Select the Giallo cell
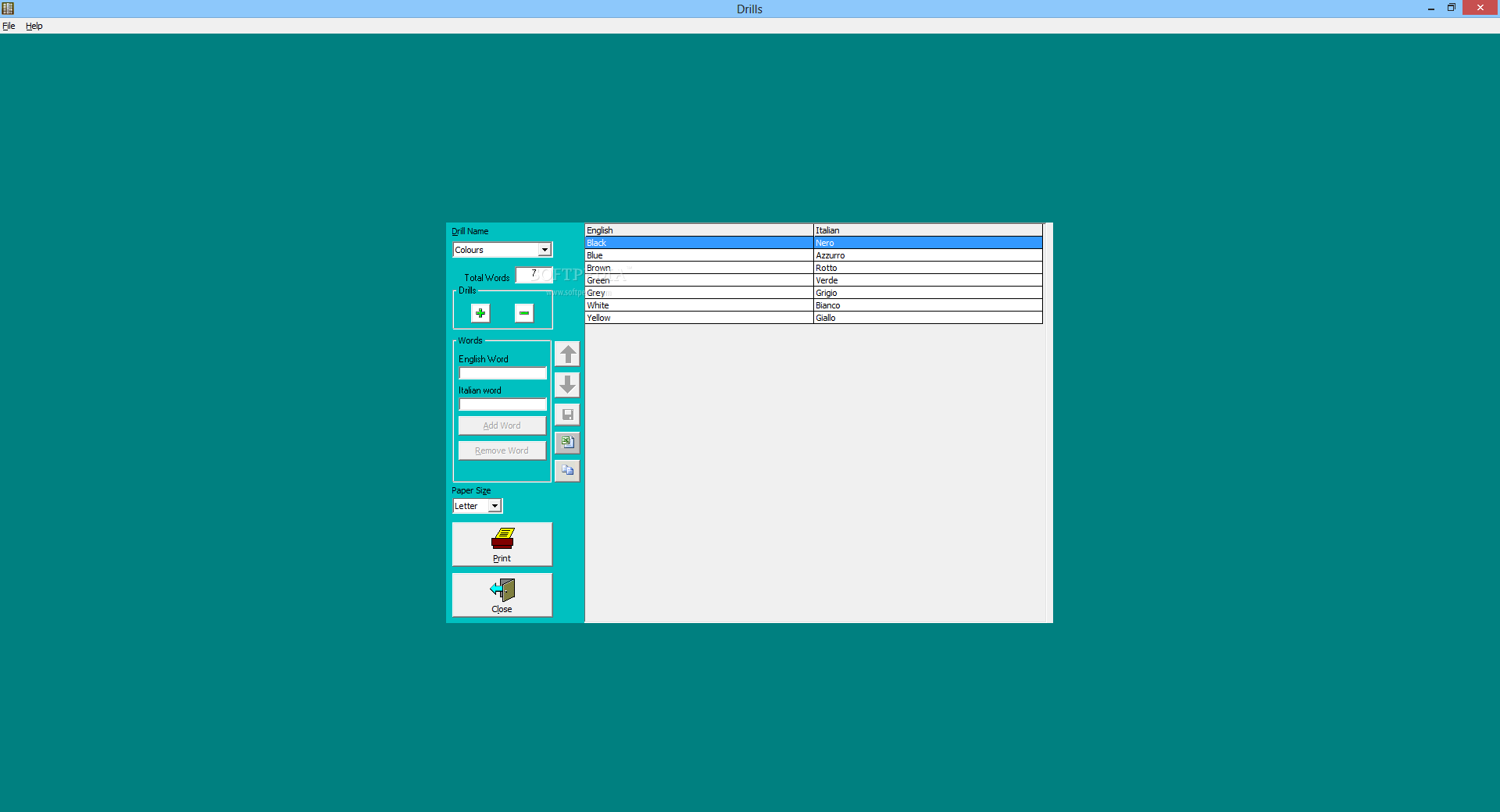This screenshot has width=1500, height=812. pyautogui.click(x=928, y=318)
